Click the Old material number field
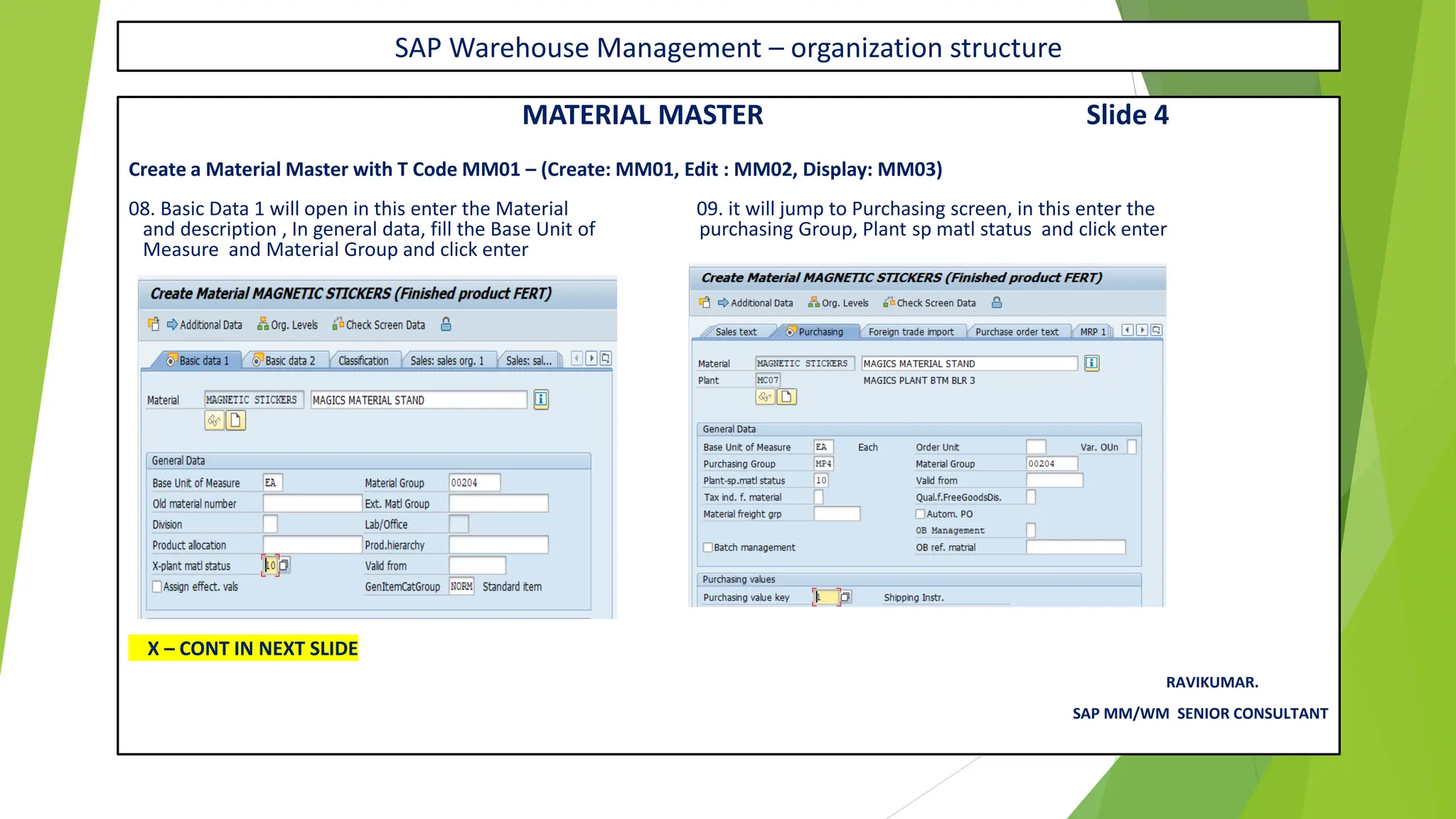Image resolution: width=1456 pixels, height=819 pixels. (313, 503)
